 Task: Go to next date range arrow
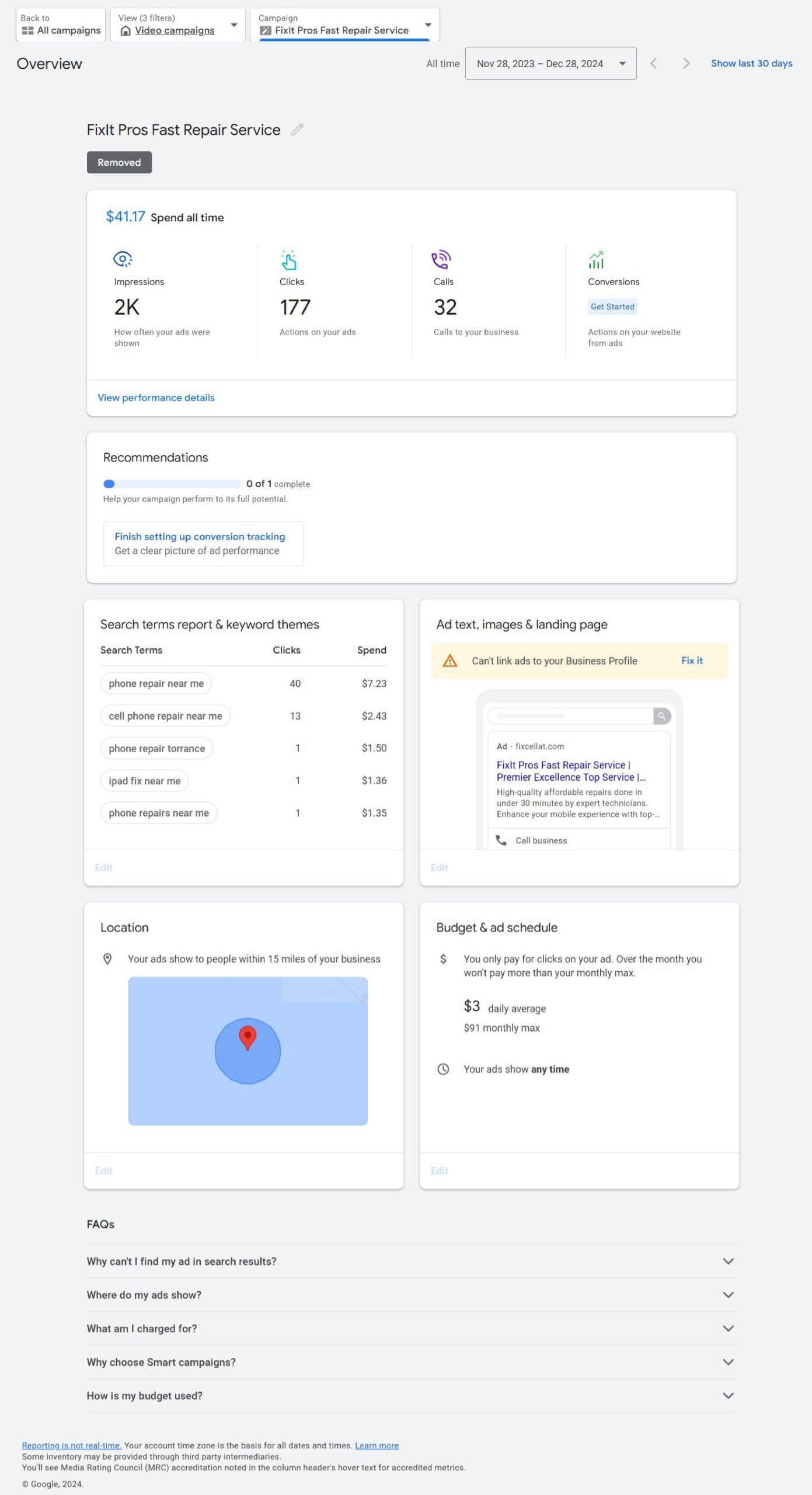click(686, 64)
